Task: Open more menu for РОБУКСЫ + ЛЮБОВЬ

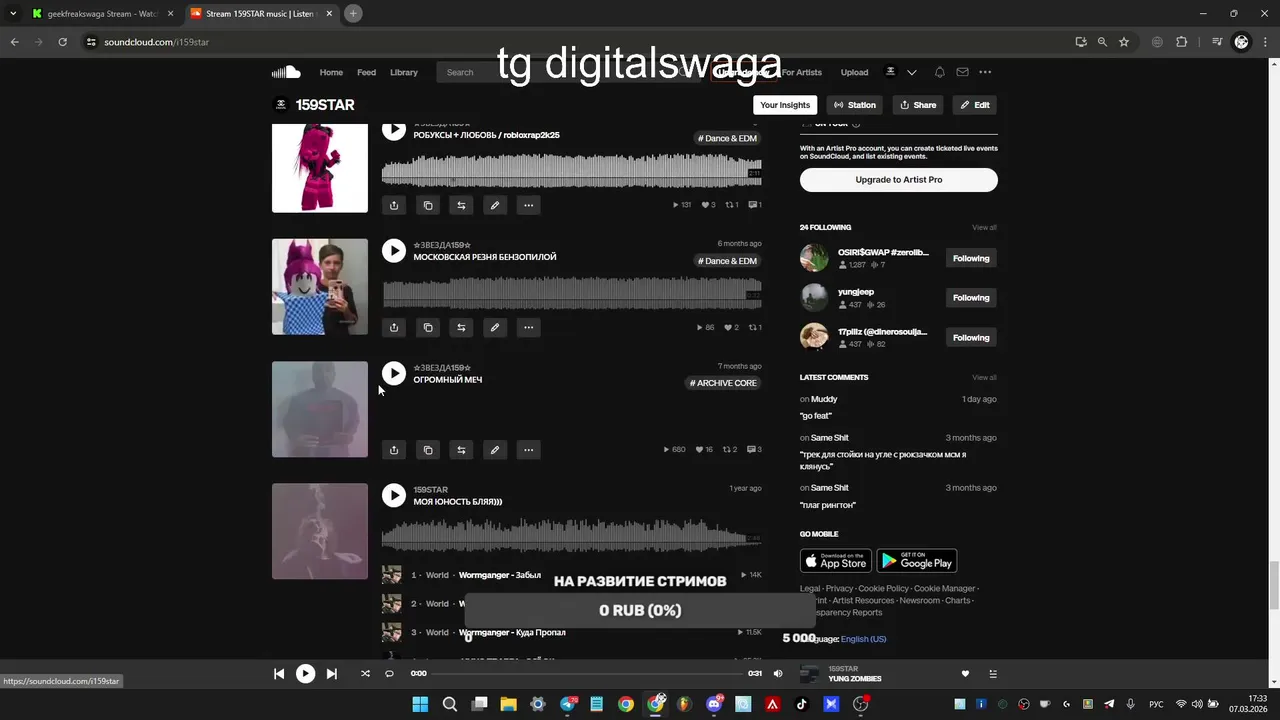Action: pyautogui.click(x=529, y=205)
